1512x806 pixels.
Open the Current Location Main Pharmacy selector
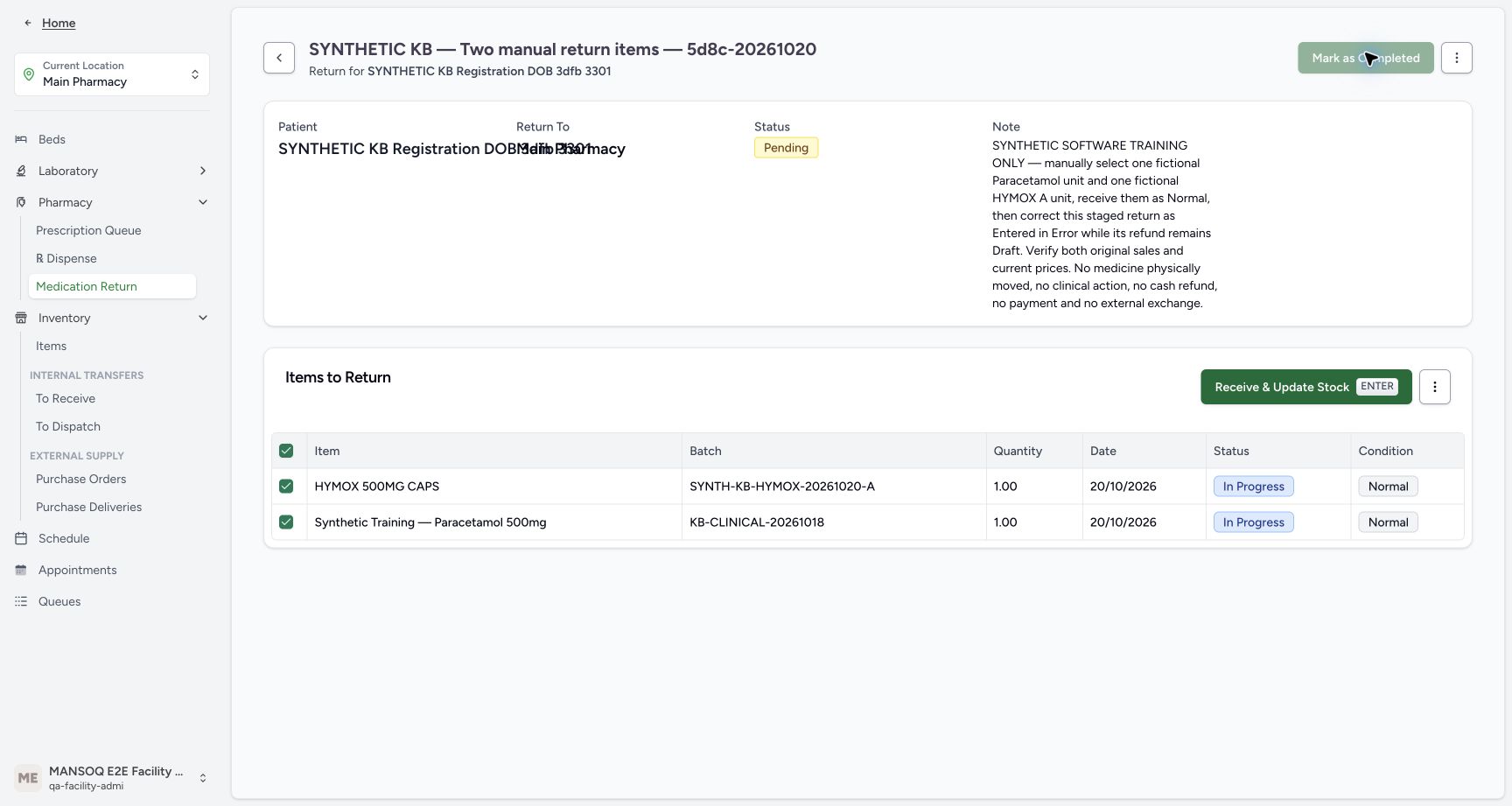tap(112, 74)
